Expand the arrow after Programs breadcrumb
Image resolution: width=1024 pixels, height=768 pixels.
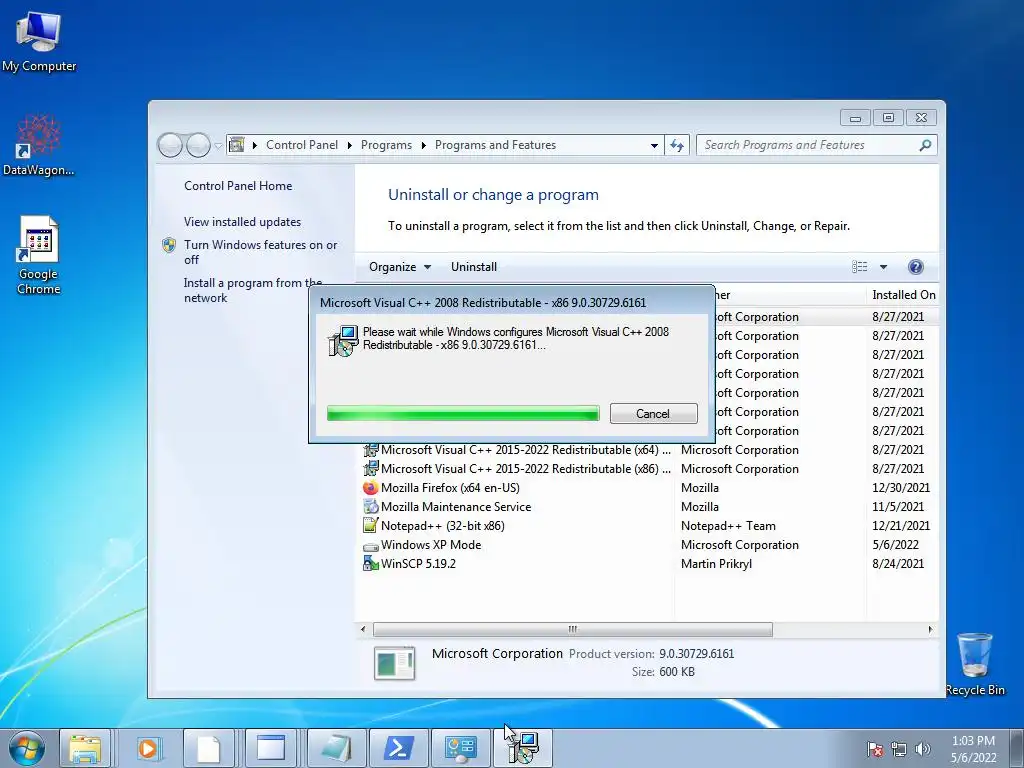click(x=423, y=145)
